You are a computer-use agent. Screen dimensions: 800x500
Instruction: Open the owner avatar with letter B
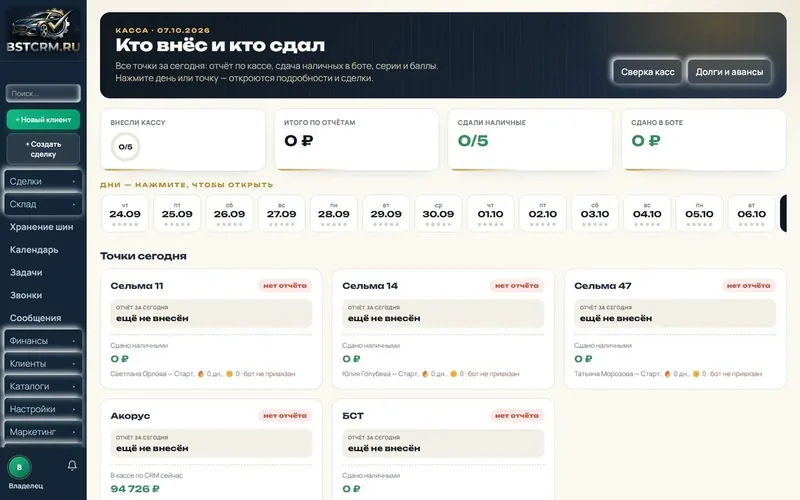tap(19, 467)
